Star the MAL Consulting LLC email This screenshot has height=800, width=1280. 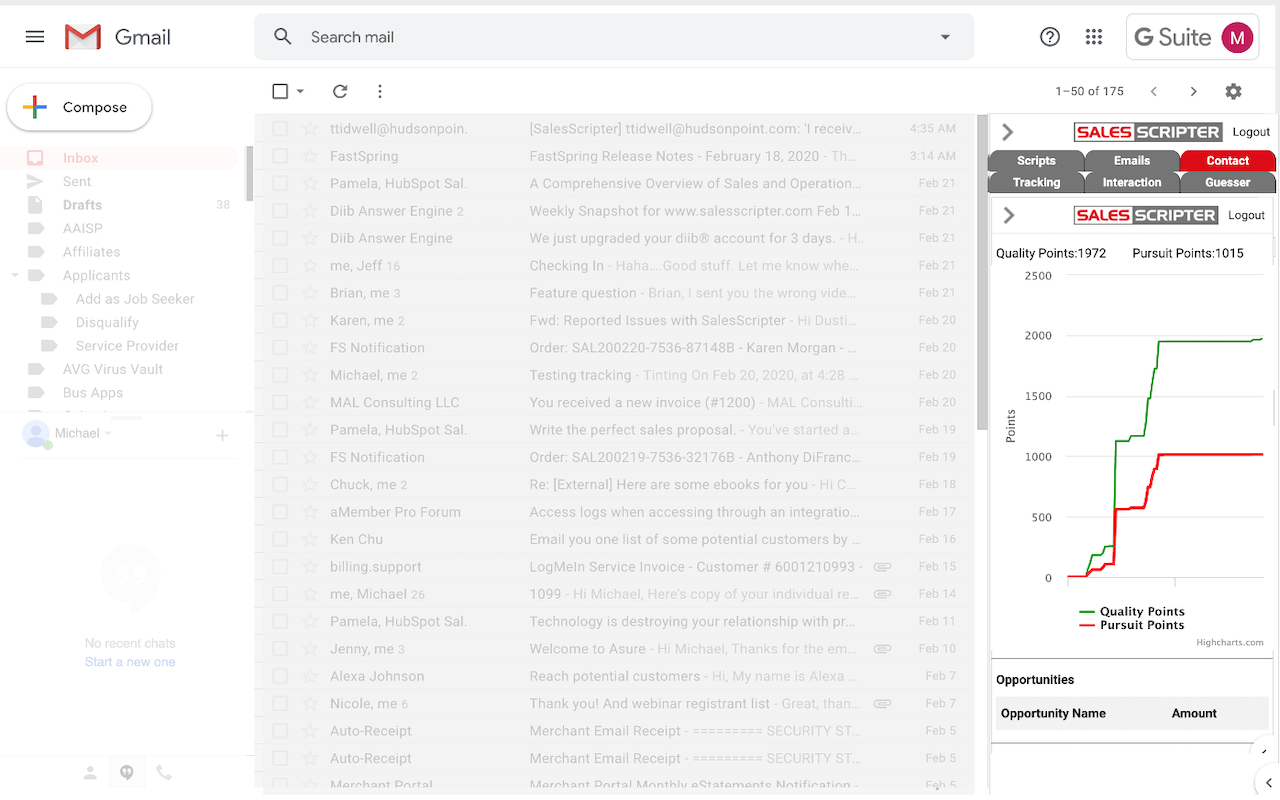click(x=310, y=402)
